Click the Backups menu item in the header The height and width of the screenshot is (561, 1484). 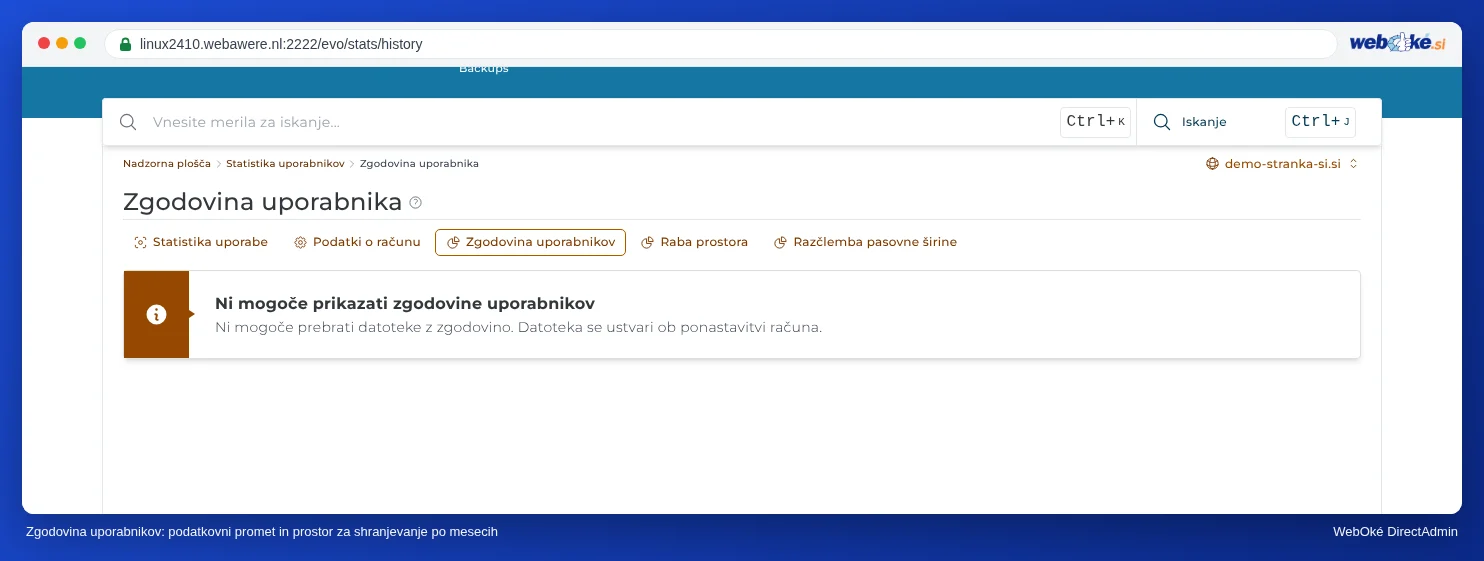(484, 69)
